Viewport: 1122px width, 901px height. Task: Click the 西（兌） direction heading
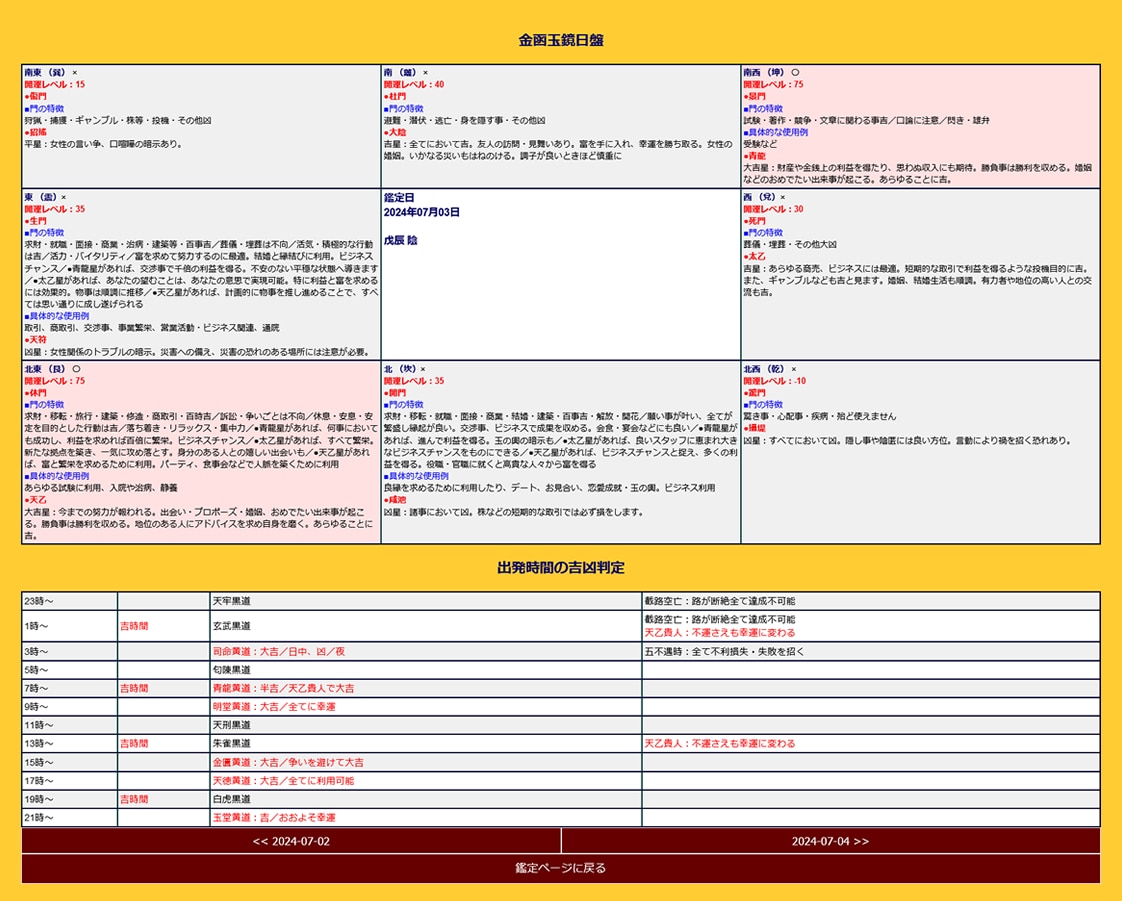pos(760,197)
